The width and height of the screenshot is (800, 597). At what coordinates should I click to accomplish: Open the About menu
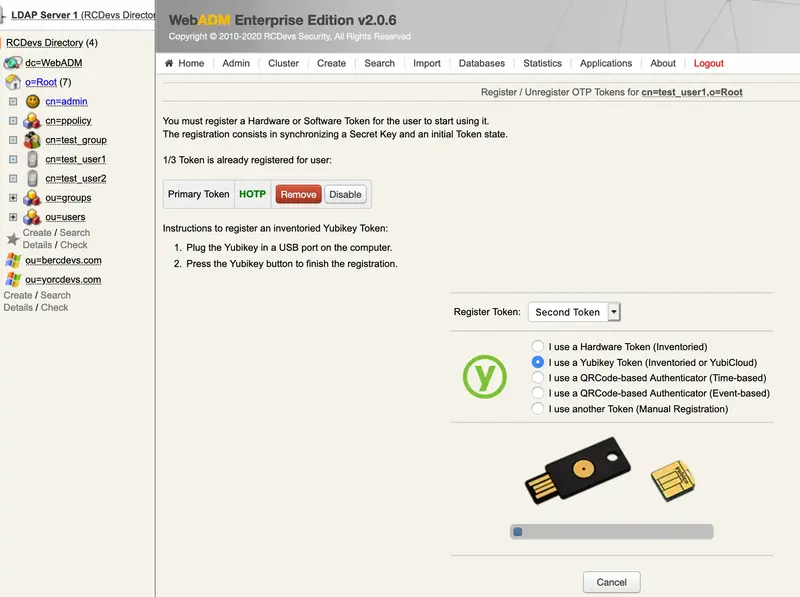(663, 63)
